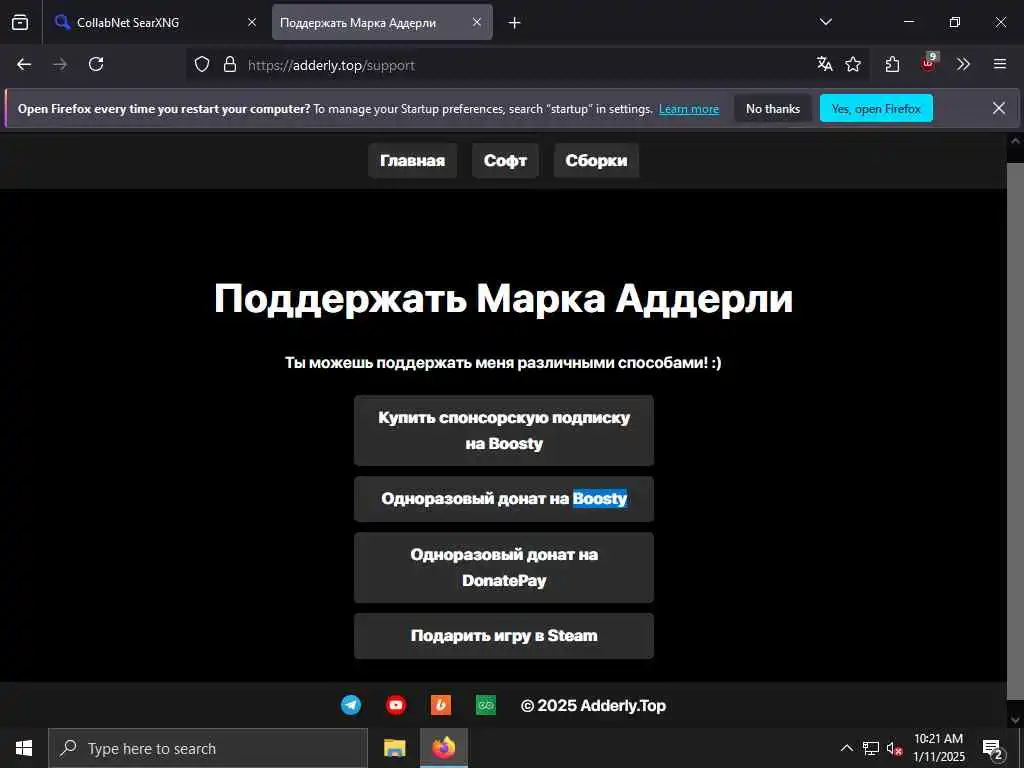Open the Telegram link in footer
The height and width of the screenshot is (768, 1024).
351,705
